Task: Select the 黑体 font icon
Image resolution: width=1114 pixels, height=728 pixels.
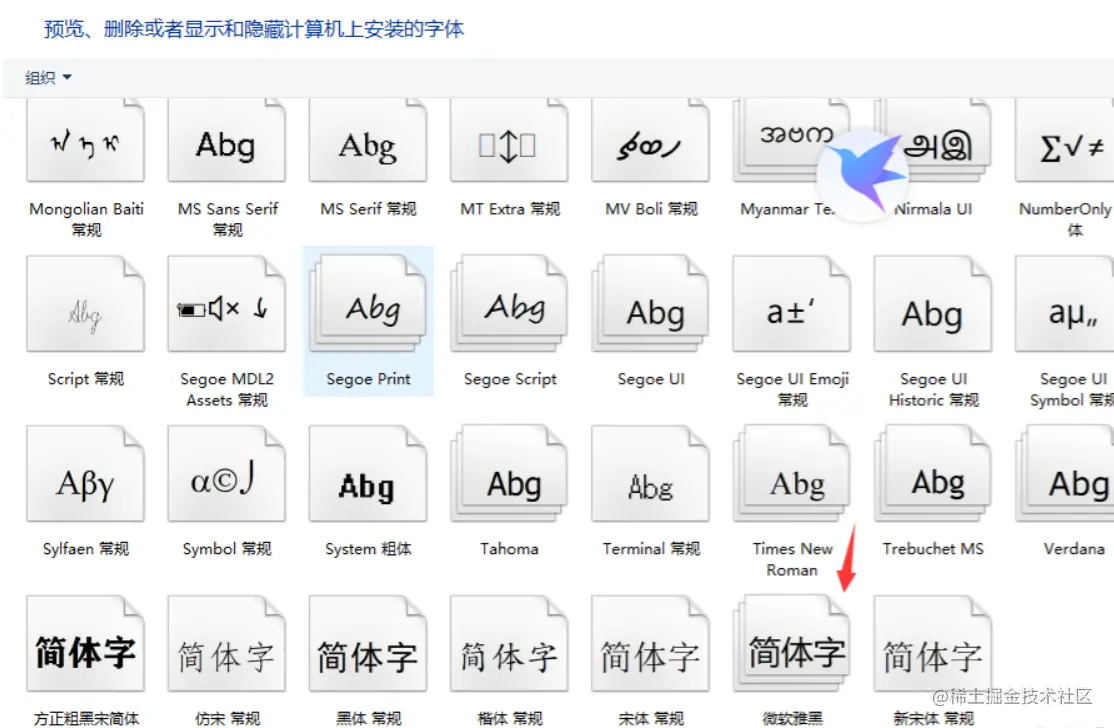Action: coord(368,643)
